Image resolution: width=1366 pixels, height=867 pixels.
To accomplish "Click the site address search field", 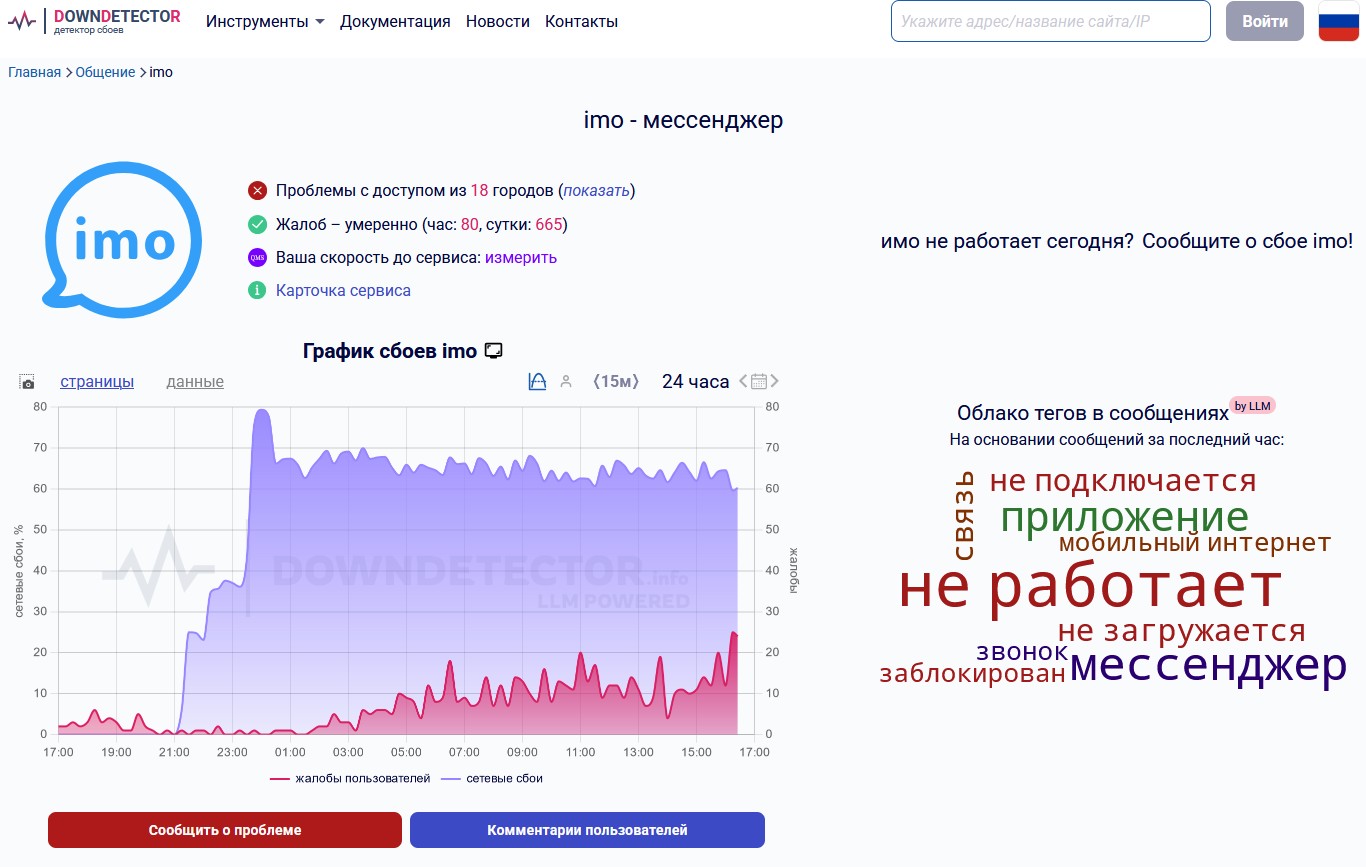I will [1050, 21].
